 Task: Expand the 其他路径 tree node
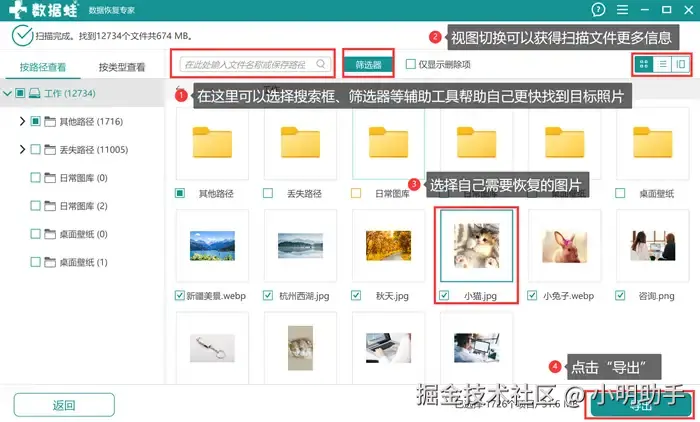(22, 121)
